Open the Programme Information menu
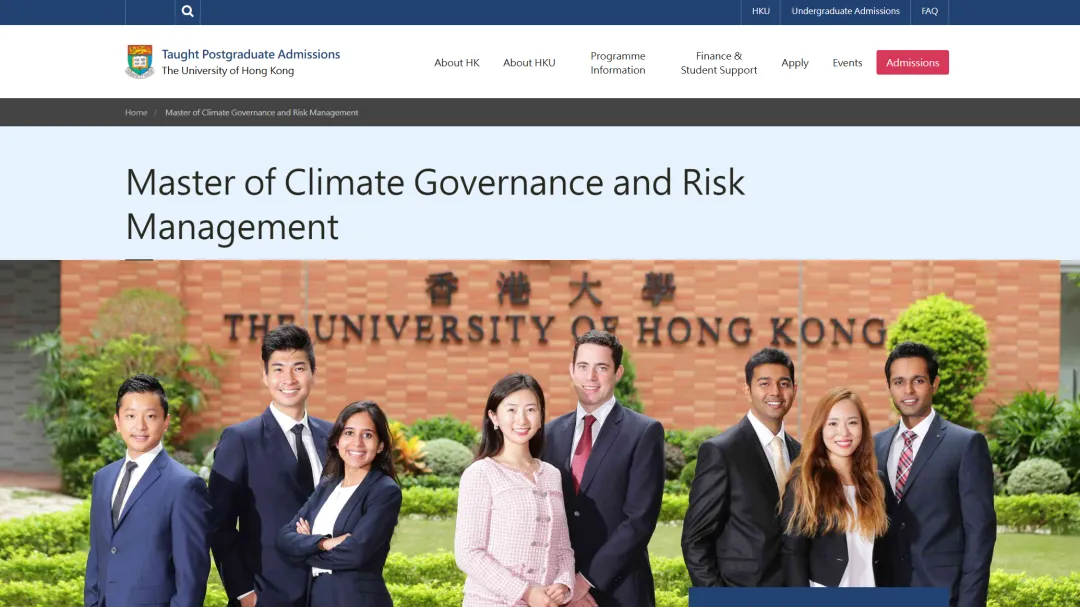The width and height of the screenshot is (1080, 607). click(618, 63)
